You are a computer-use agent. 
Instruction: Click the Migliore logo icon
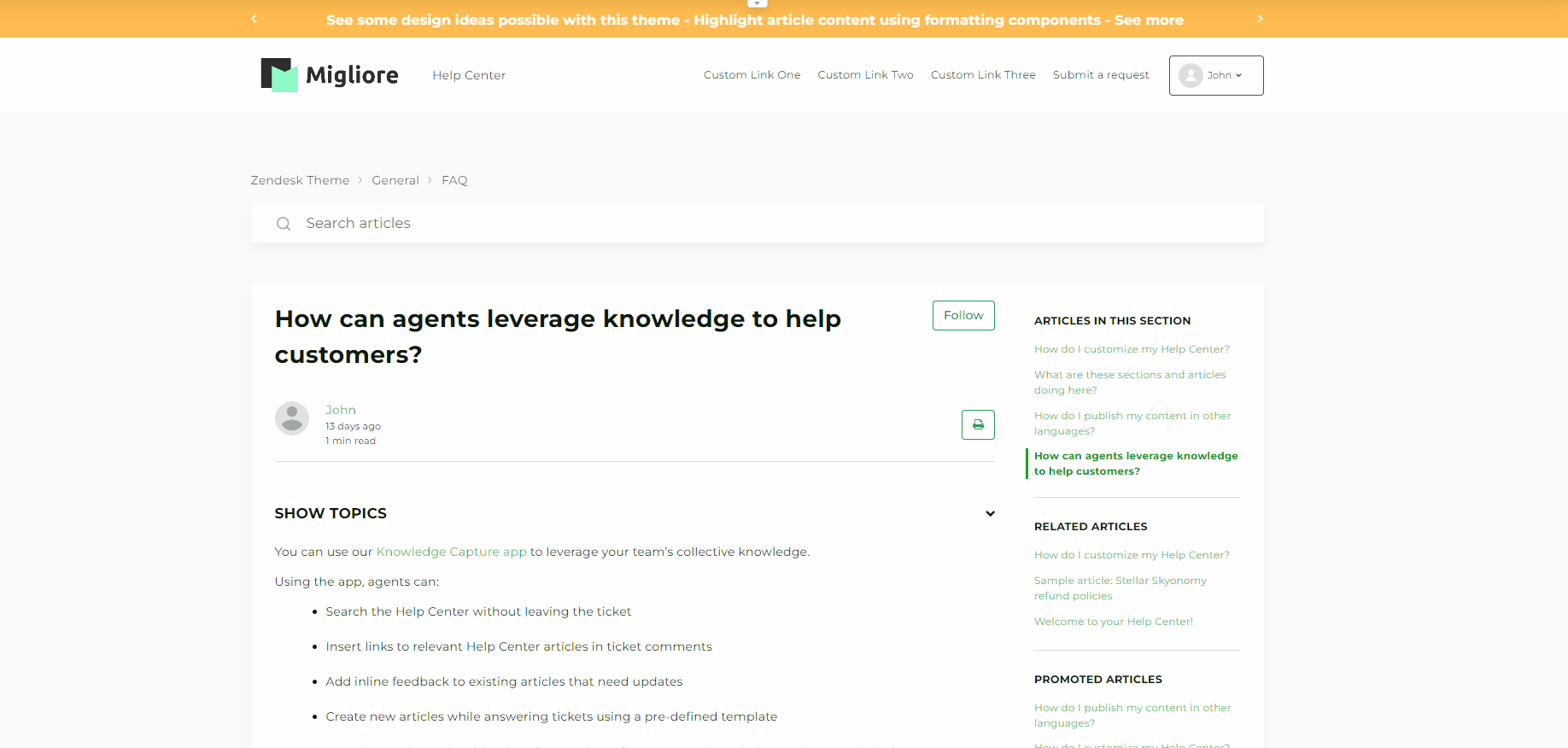pos(279,75)
